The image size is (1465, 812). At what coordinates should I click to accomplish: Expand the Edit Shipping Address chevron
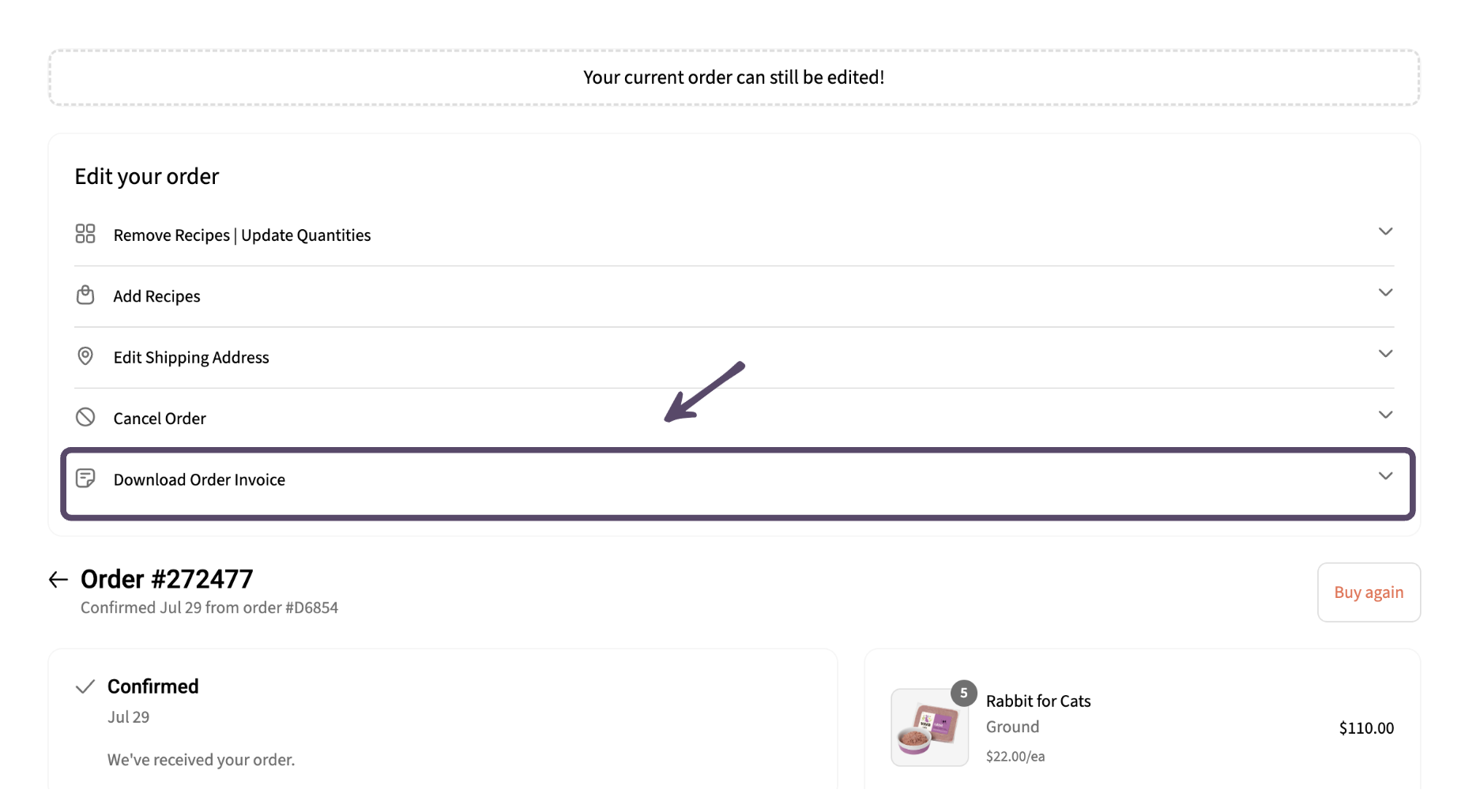[x=1385, y=353]
